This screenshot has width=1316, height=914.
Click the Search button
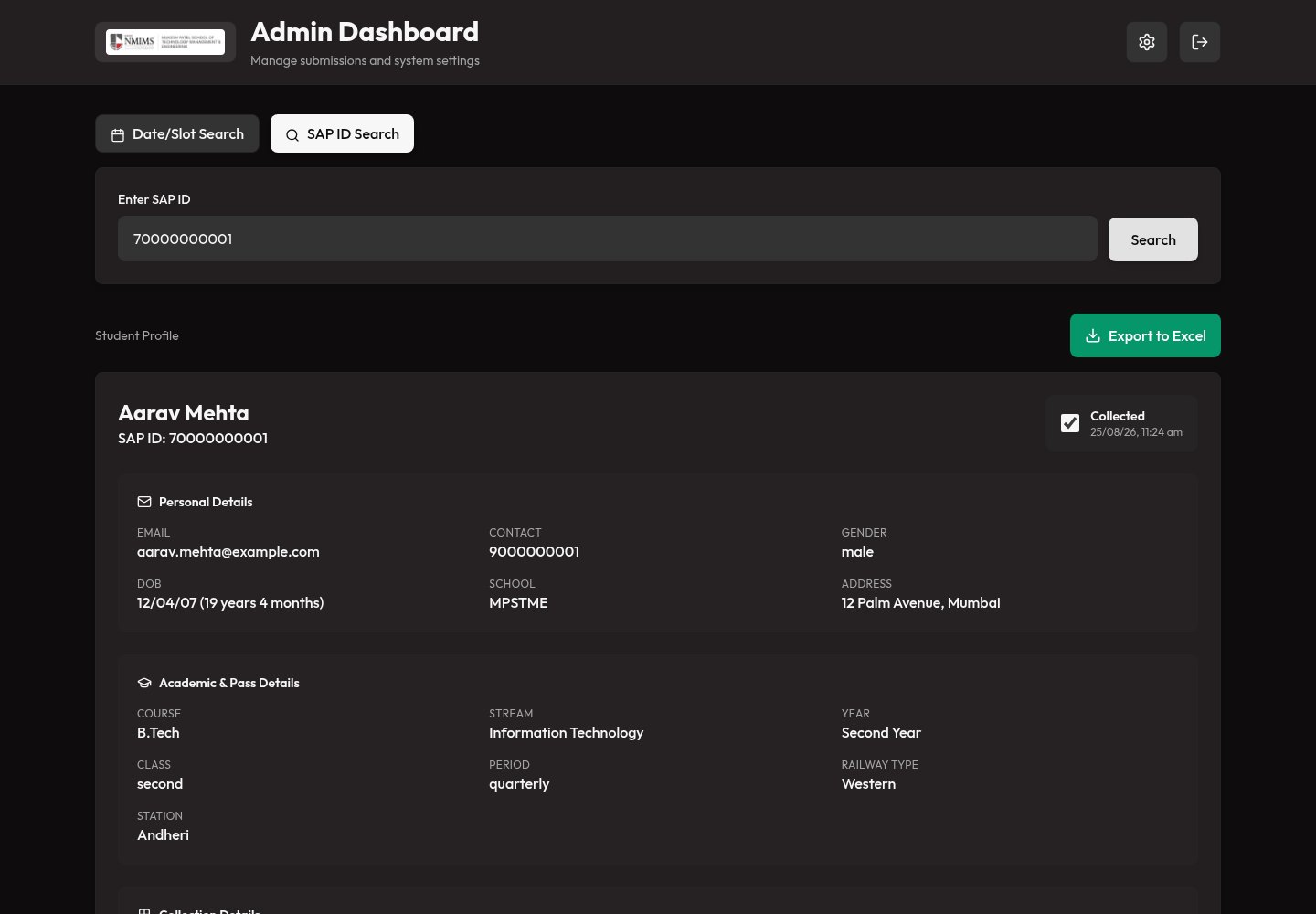coord(1153,239)
